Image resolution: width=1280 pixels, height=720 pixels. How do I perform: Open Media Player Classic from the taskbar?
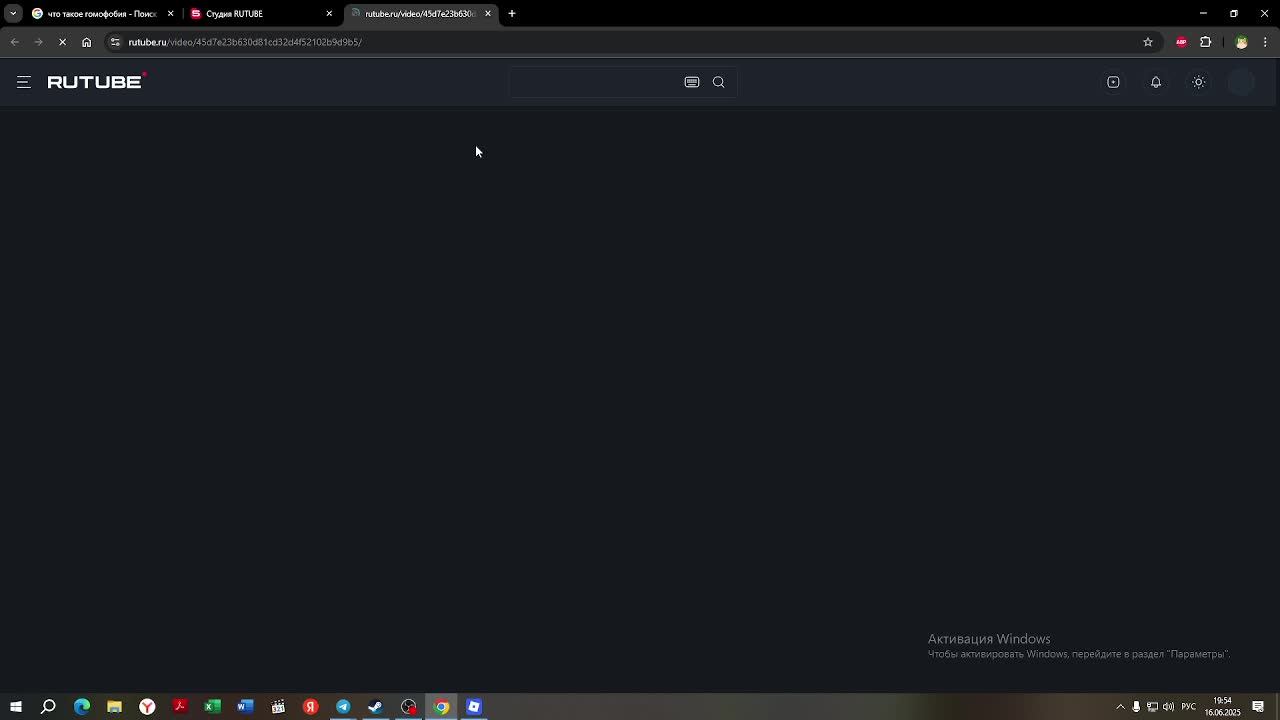click(278, 707)
